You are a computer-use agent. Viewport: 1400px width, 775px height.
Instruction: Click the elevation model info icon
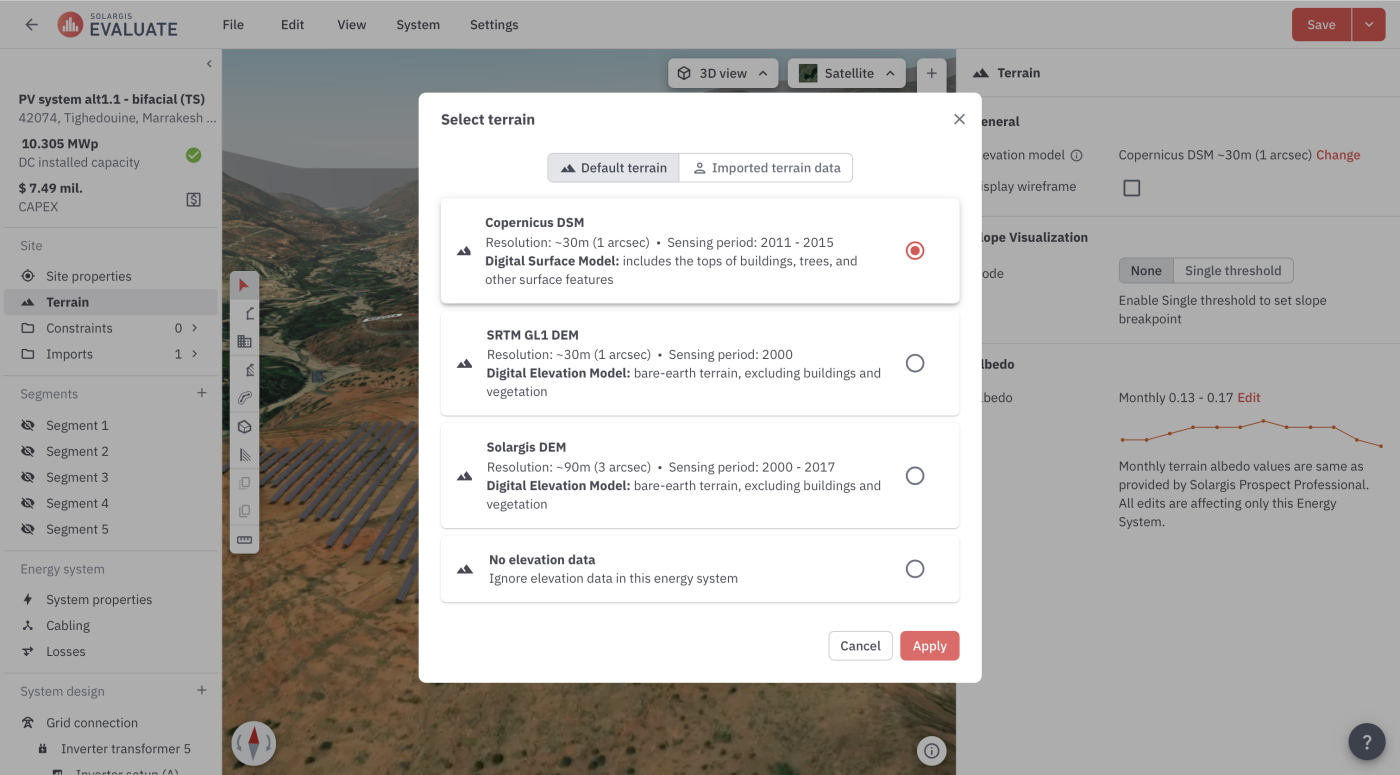[x=1077, y=155]
